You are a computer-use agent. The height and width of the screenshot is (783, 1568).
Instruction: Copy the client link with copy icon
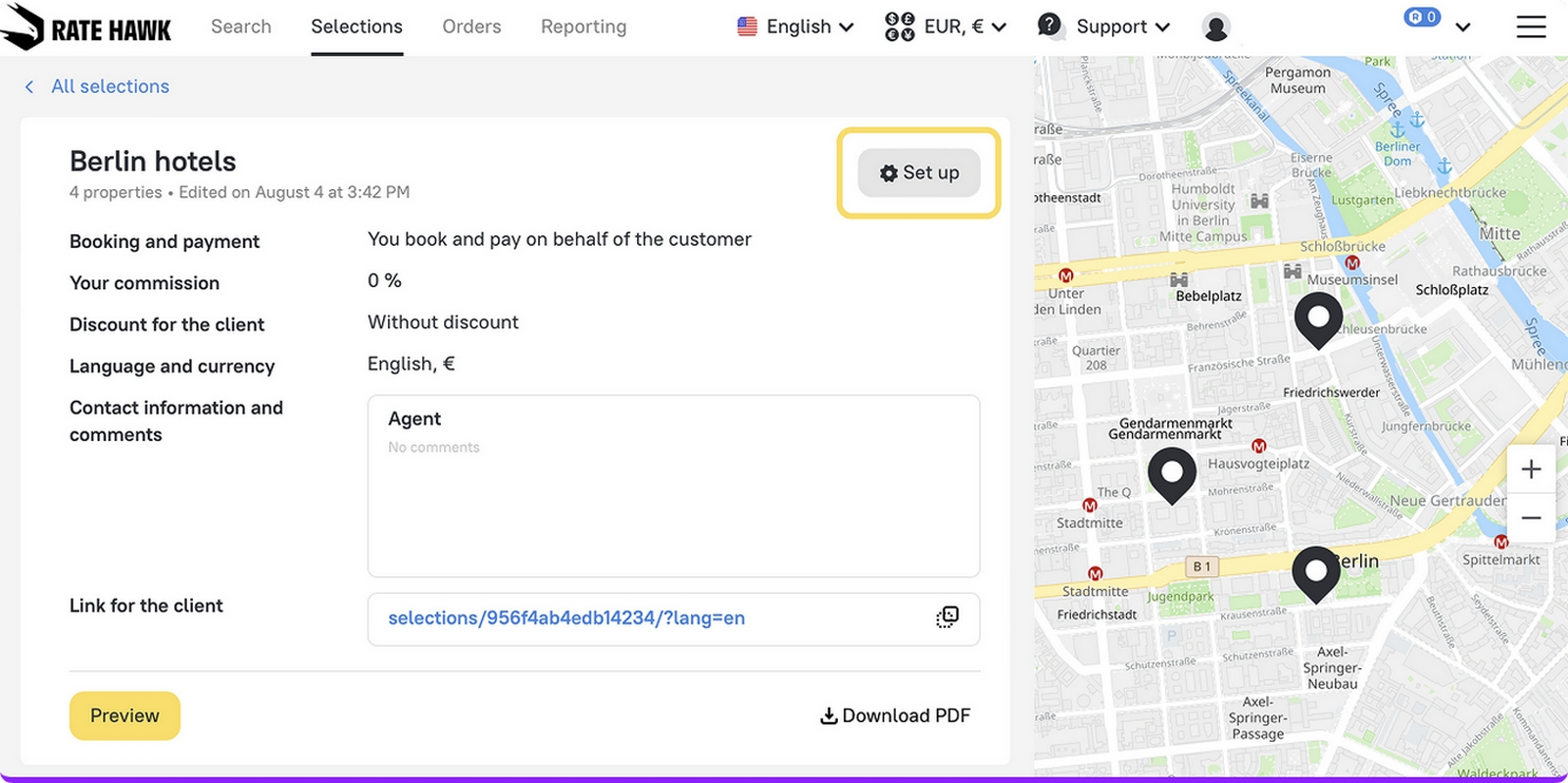(x=947, y=617)
